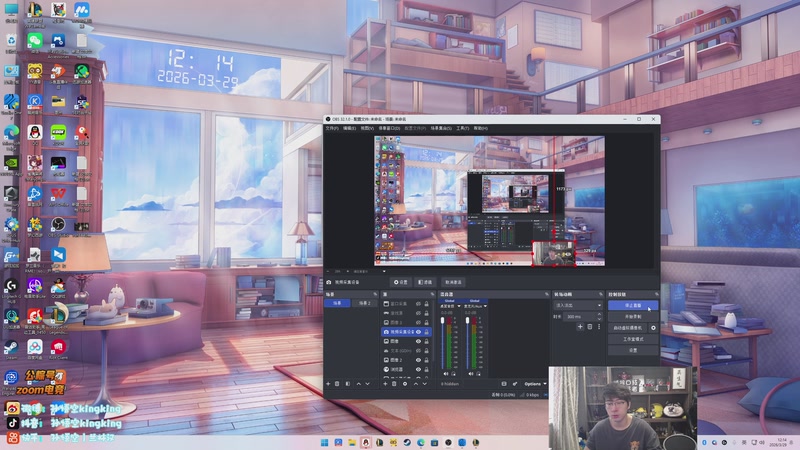Screen dimensions: 800x450
Task: Open the virtual camera settings gear
Action: [x=653, y=328]
